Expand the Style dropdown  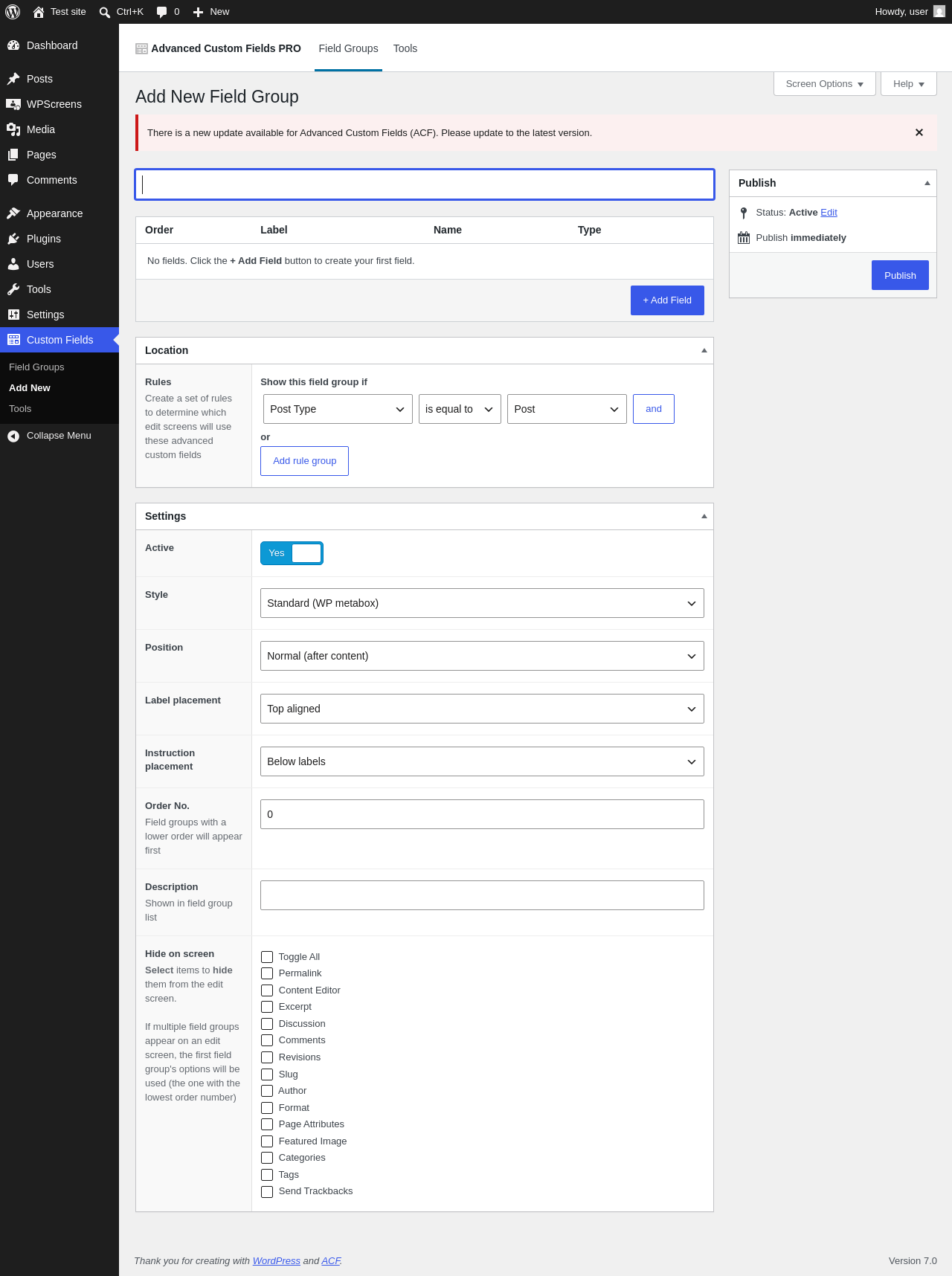pos(482,603)
